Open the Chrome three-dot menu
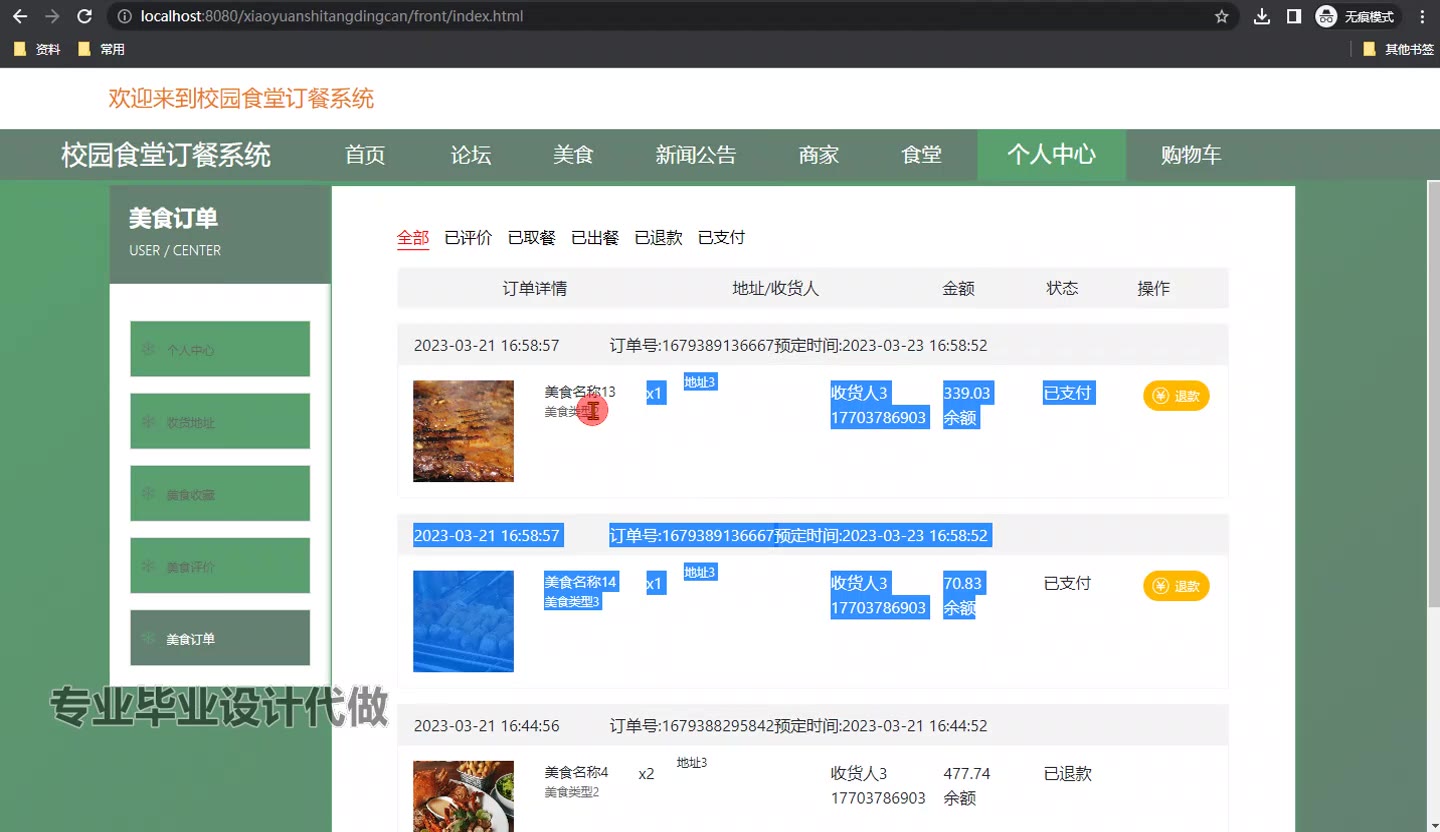 [1422, 17]
